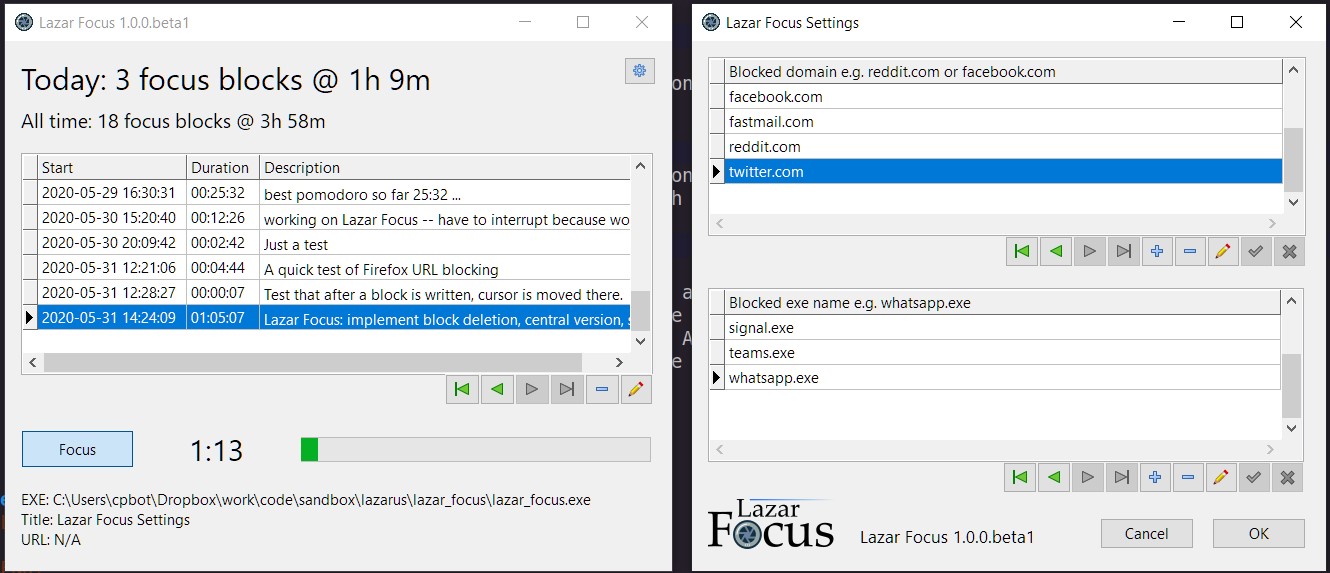Click blocked exe list scroll-up arrow
This screenshot has height=573, width=1330.
[1292, 300]
